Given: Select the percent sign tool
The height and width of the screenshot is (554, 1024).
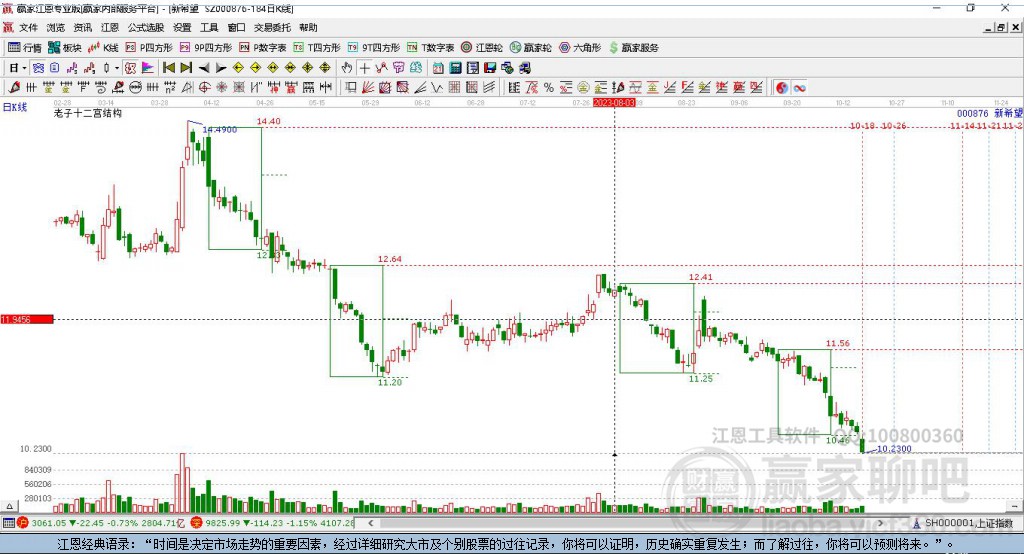Looking at the screenshot, I should [x=549, y=88].
